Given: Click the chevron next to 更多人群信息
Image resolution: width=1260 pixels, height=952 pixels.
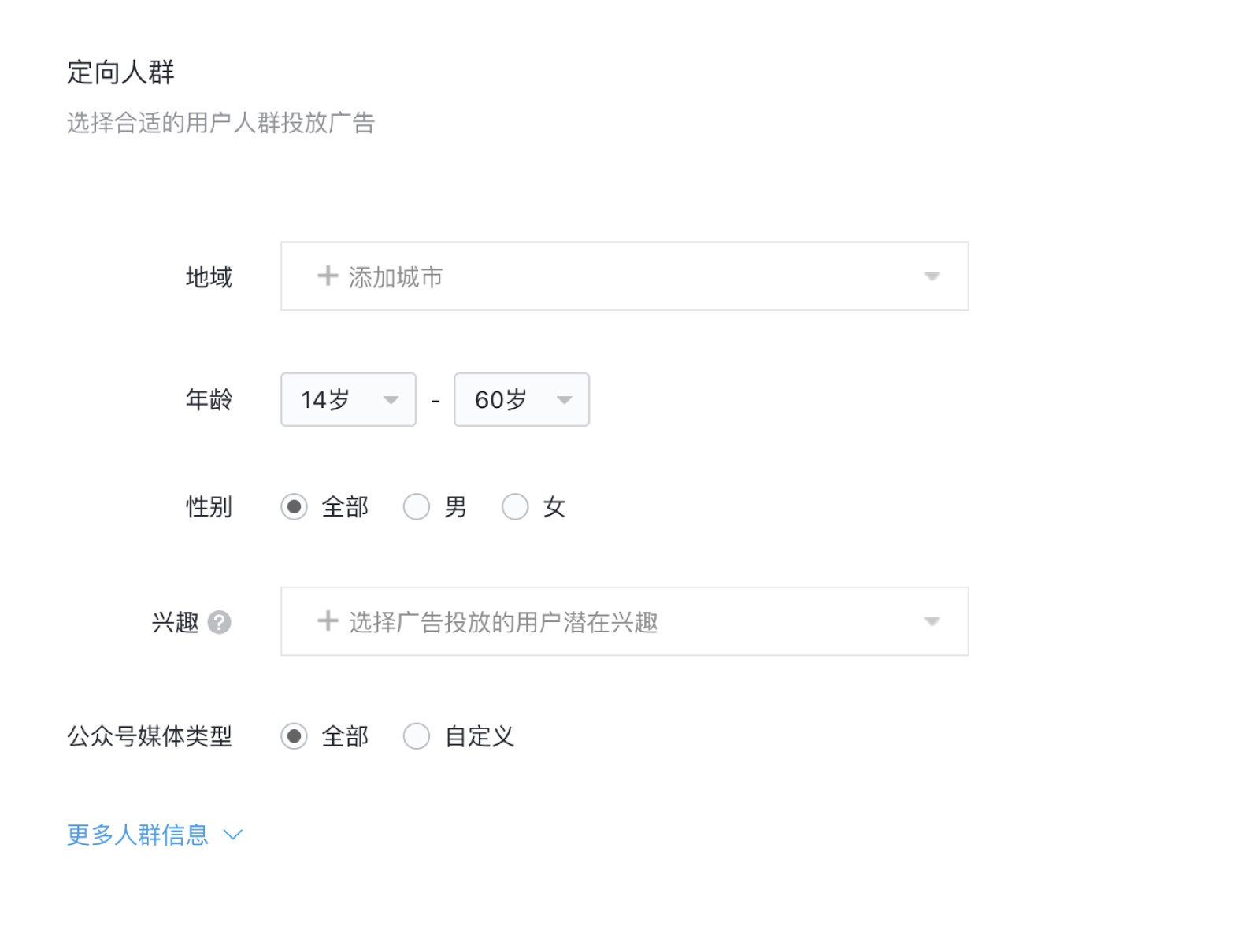Looking at the screenshot, I should pyautogui.click(x=233, y=834).
